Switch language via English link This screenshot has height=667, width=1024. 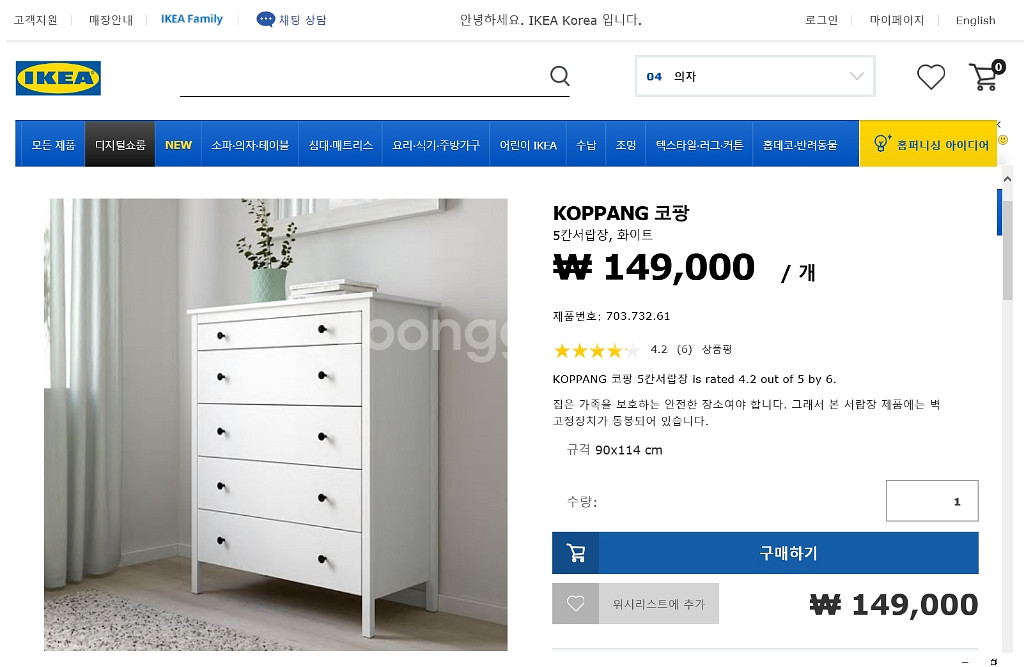point(975,20)
